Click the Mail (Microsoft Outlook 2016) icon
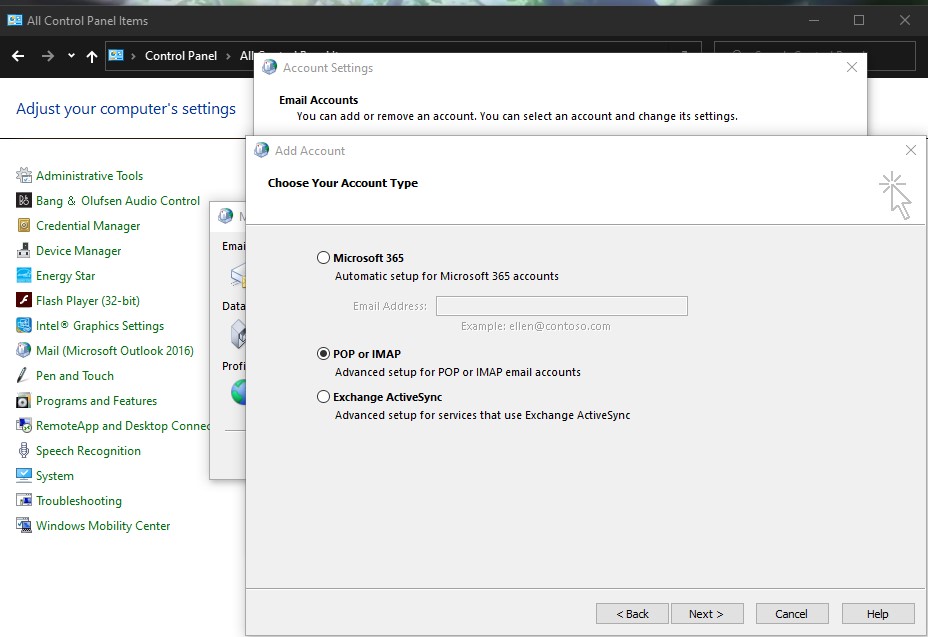Image resolution: width=928 pixels, height=637 pixels. pyautogui.click(x=24, y=350)
